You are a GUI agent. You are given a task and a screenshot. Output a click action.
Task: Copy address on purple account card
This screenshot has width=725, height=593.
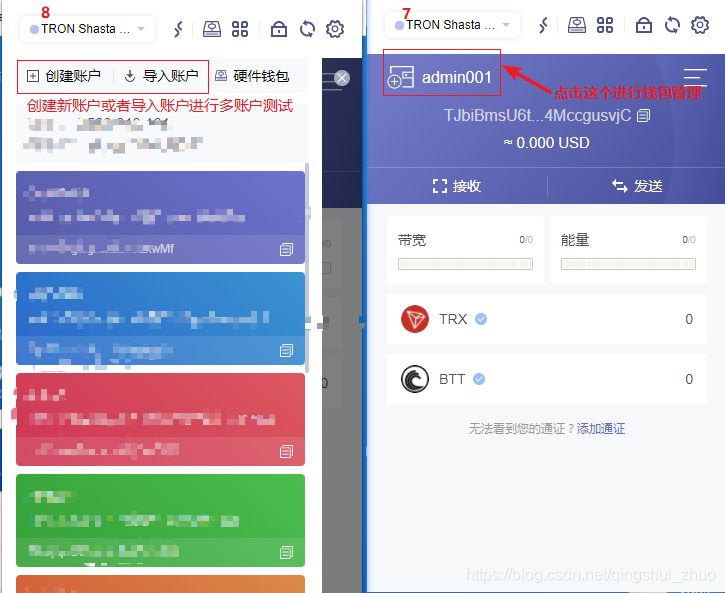(x=286, y=250)
